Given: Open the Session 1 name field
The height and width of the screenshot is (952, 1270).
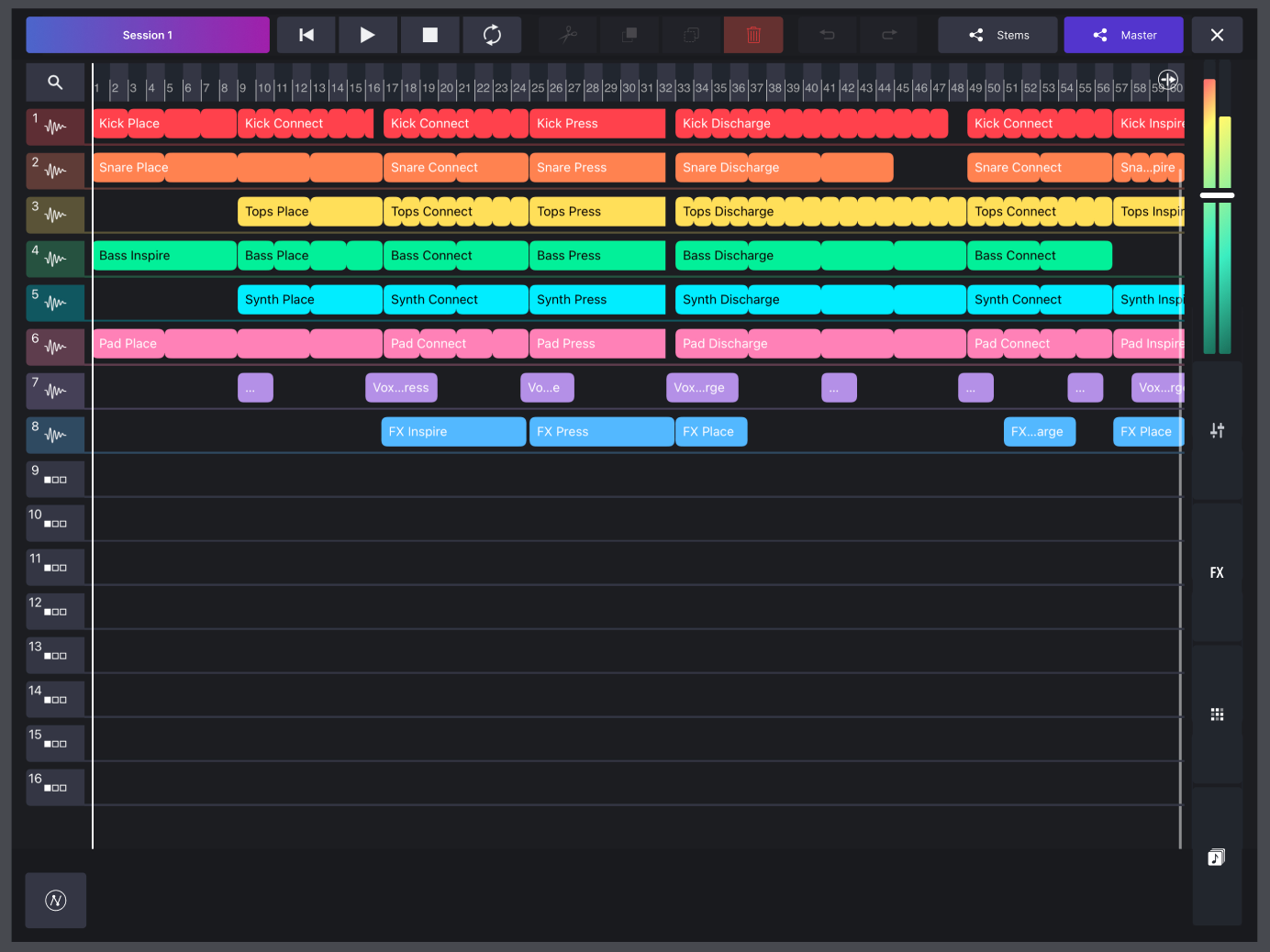Looking at the screenshot, I should 148,35.
